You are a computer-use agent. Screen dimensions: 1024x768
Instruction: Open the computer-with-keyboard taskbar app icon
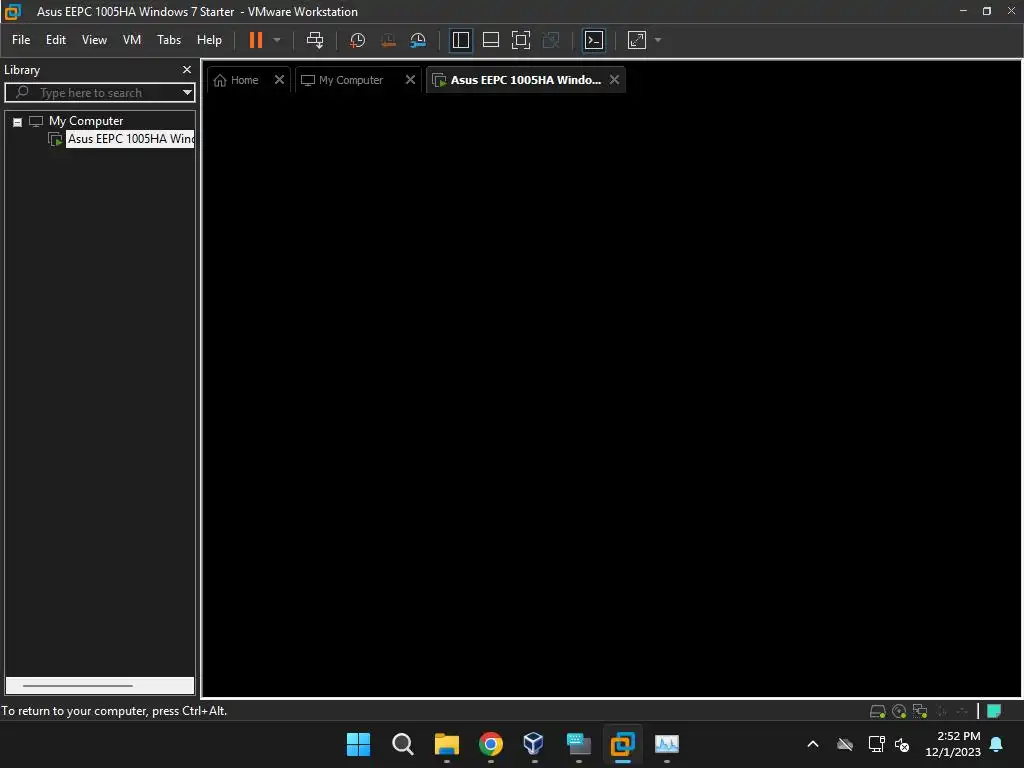[x=579, y=744]
